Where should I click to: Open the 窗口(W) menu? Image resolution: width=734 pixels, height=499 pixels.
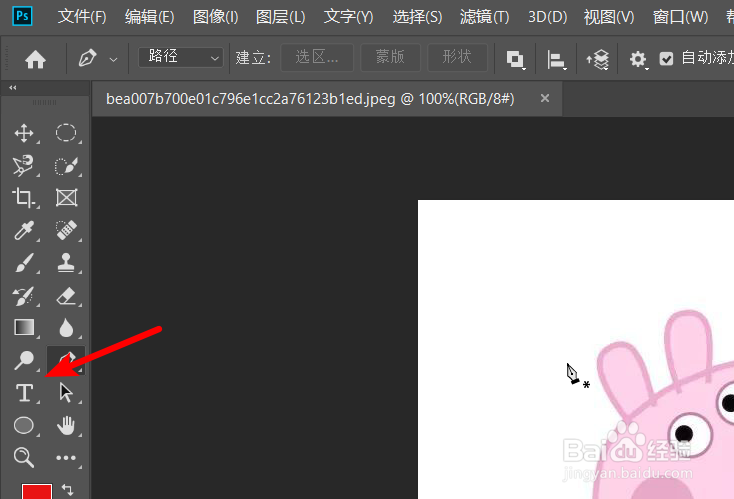pos(680,17)
